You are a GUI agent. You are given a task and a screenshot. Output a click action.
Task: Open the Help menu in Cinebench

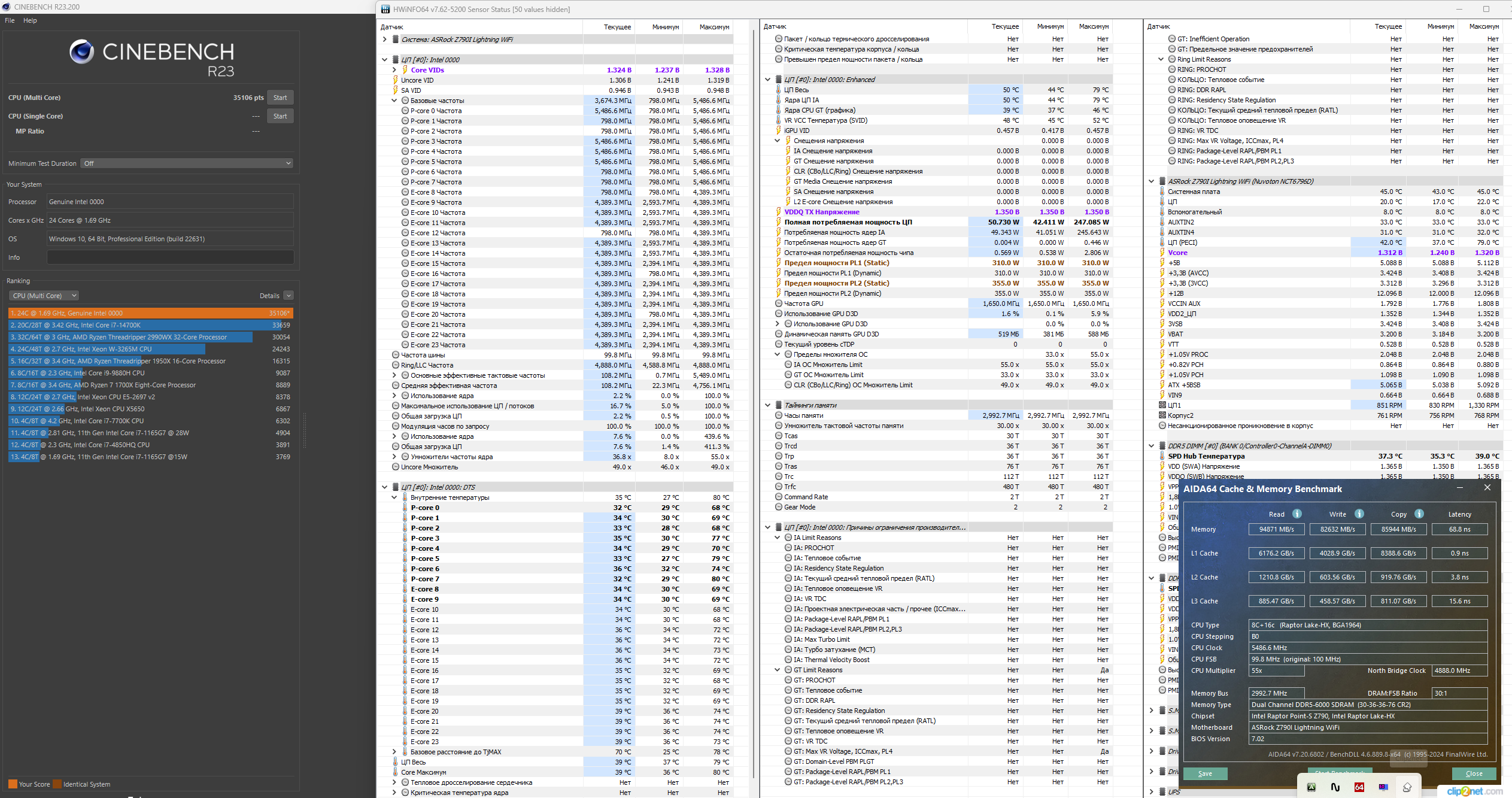(x=30, y=20)
